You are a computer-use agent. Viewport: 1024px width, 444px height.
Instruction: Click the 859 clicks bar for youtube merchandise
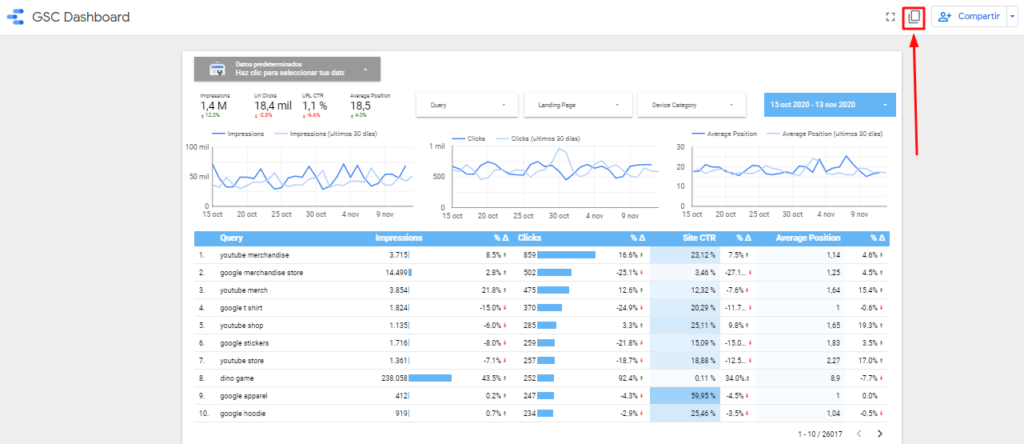[566, 255]
